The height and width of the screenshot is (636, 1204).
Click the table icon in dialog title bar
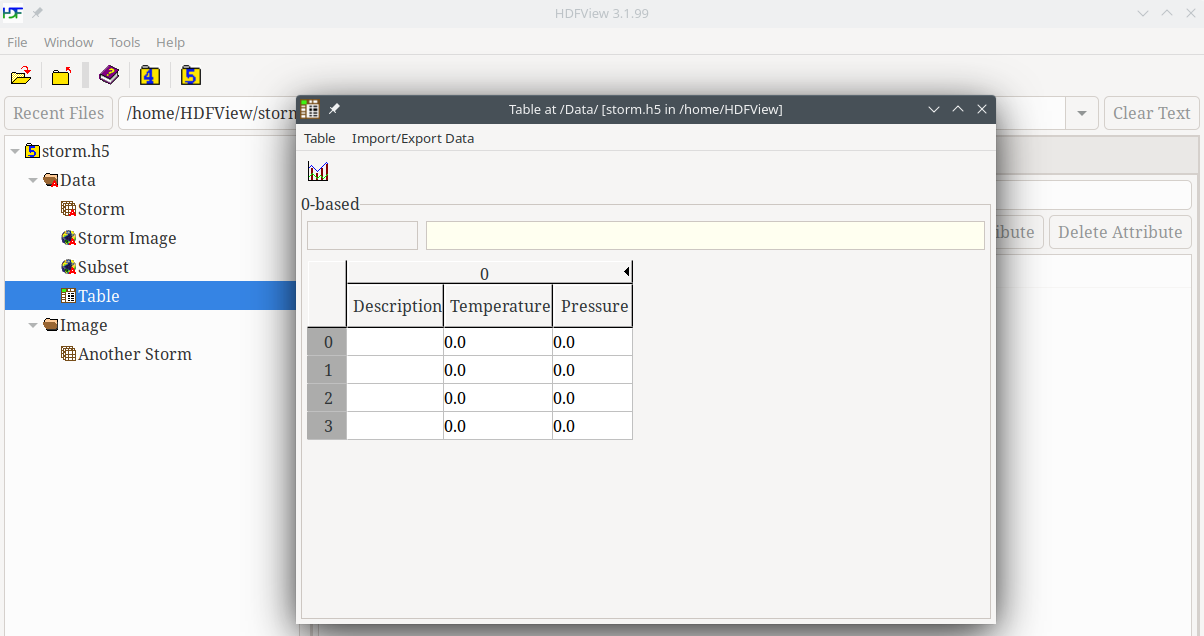click(x=310, y=109)
